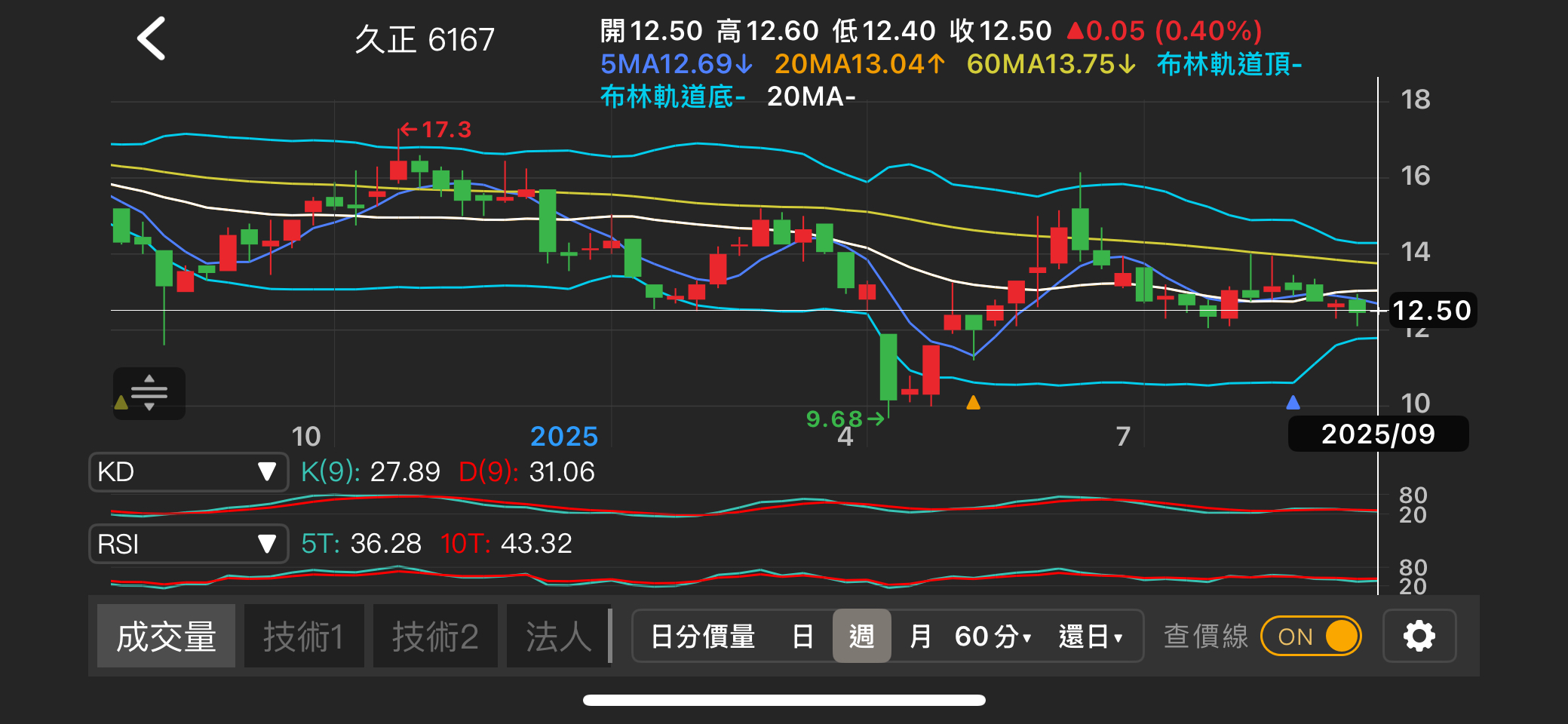Viewport: 1568px width, 724px height.
Task: Tap the 布林軌道底- legend label
Action: [673, 97]
